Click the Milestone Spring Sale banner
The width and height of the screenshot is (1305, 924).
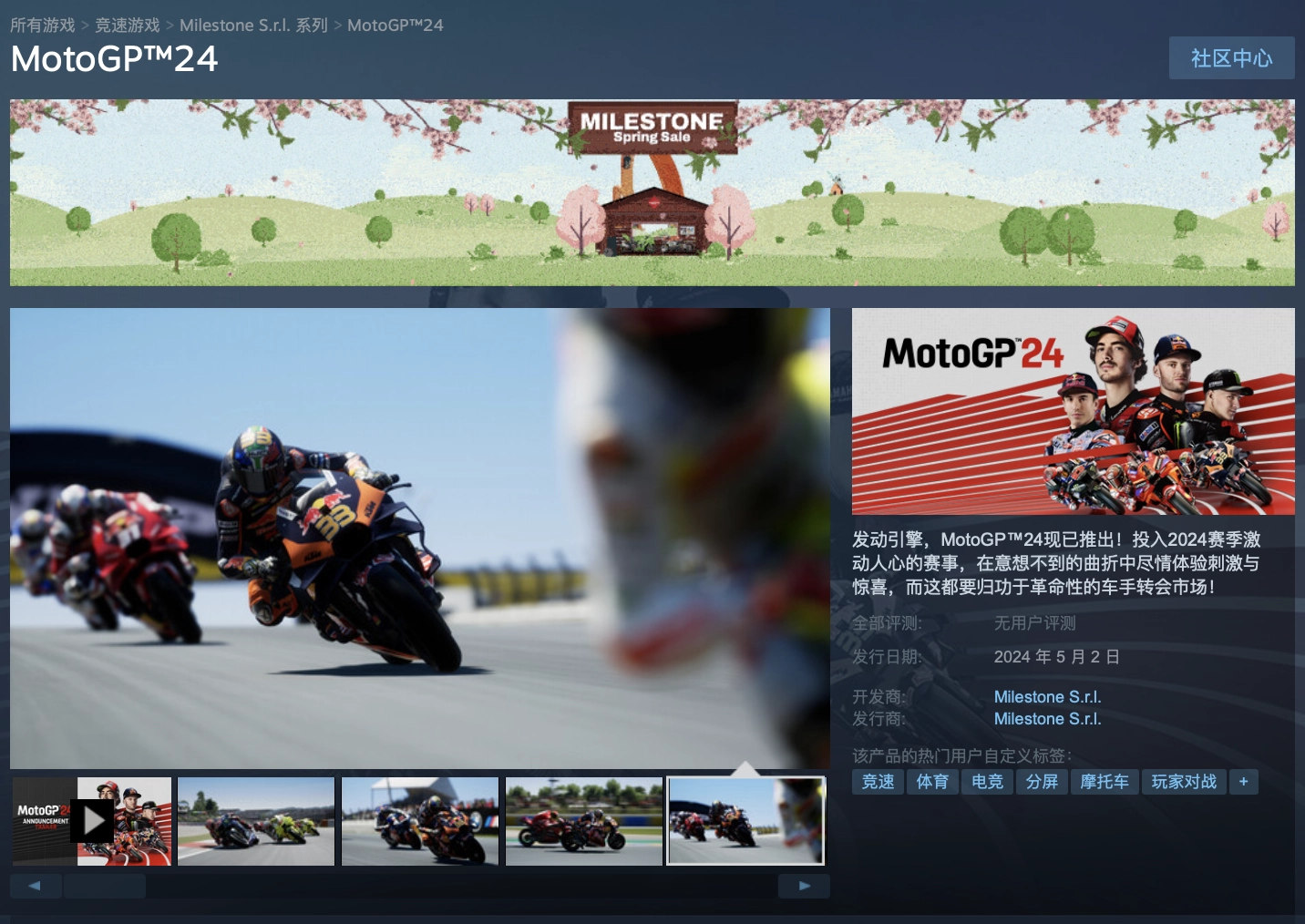coord(652,192)
